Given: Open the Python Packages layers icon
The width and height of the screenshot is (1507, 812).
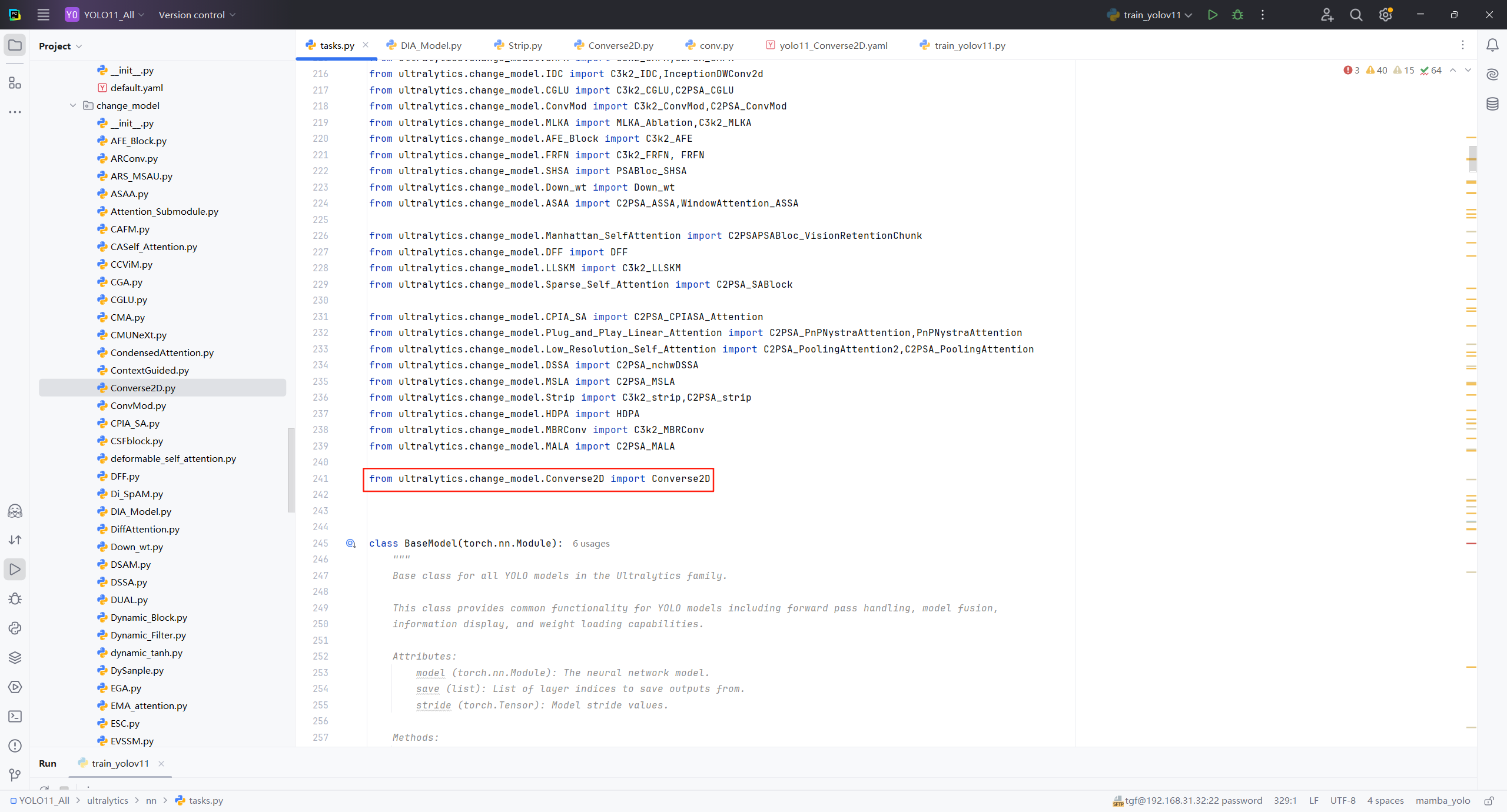Looking at the screenshot, I should click(15, 657).
